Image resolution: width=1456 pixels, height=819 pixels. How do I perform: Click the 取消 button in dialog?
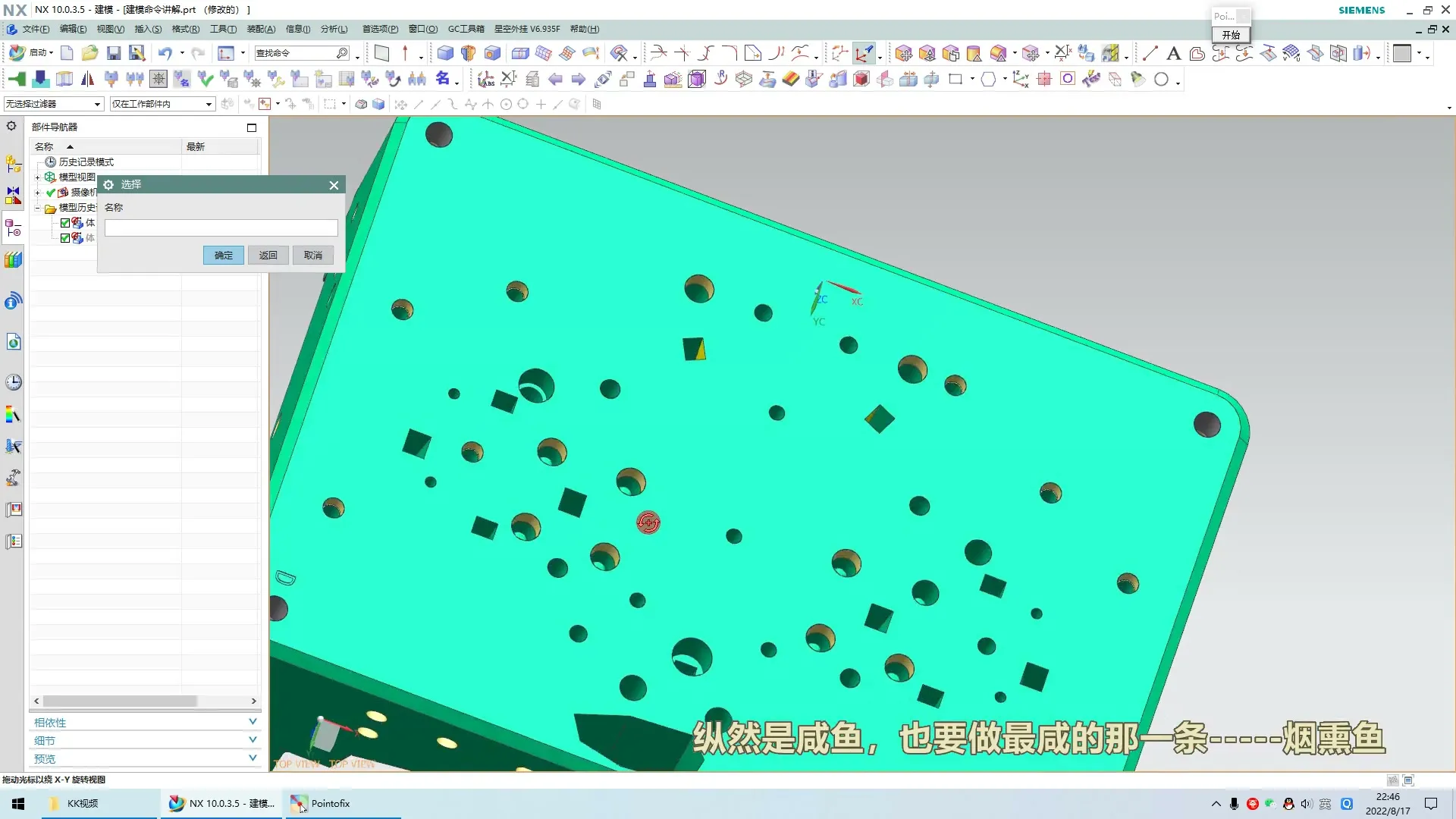(312, 256)
